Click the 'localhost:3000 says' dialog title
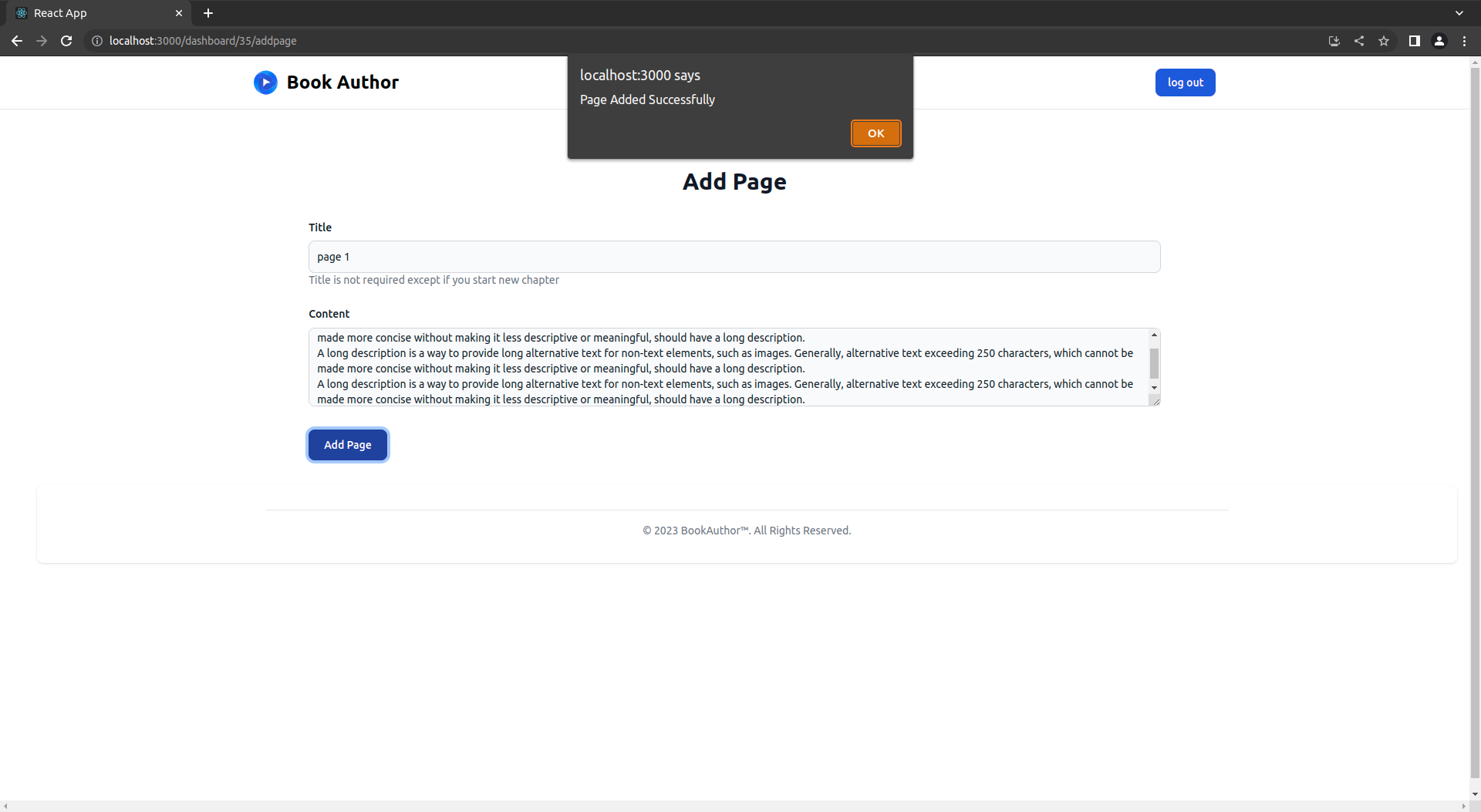1481x812 pixels. pos(640,76)
